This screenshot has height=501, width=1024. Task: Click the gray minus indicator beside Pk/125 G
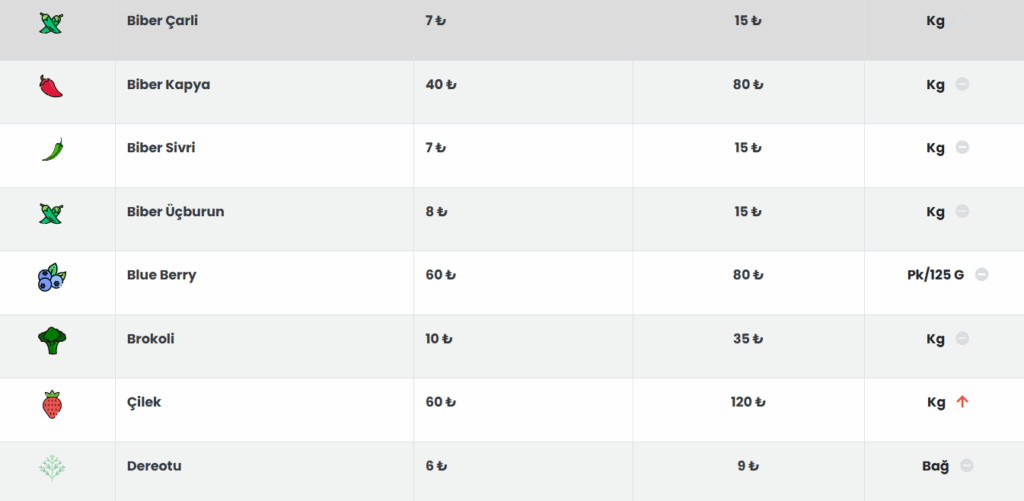click(982, 274)
